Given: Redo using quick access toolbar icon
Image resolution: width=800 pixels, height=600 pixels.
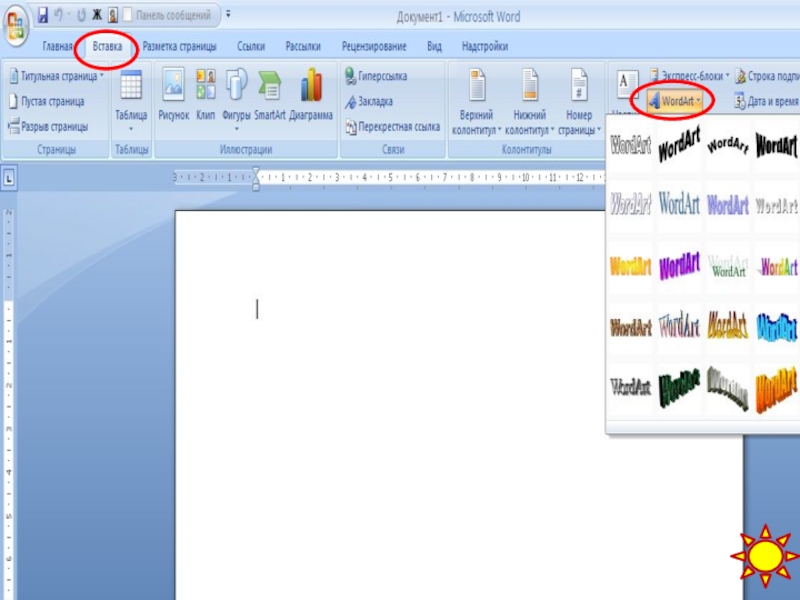Looking at the screenshot, I should (x=81, y=15).
